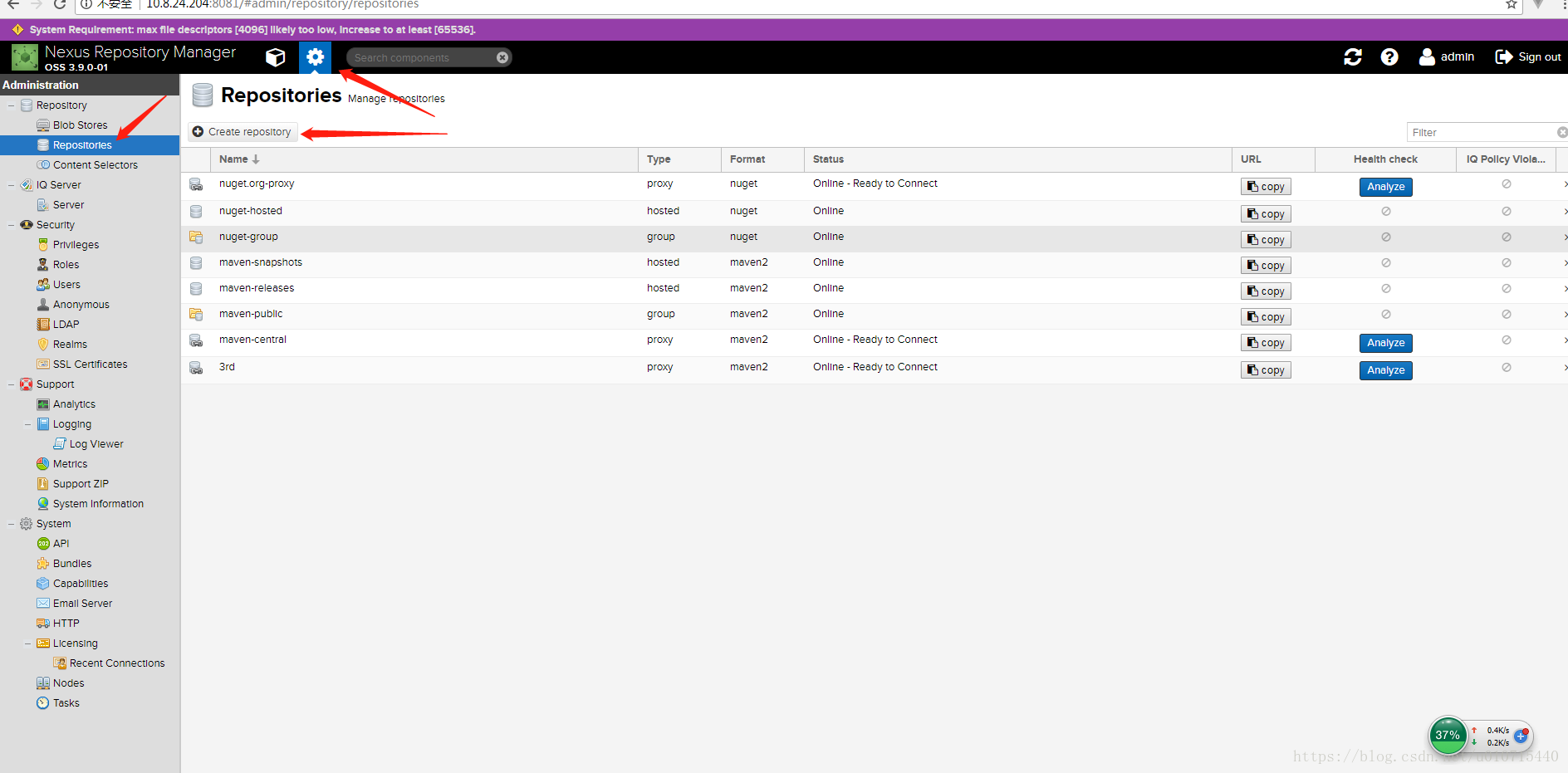
Task: Open the Tasks page
Action: tap(66, 703)
